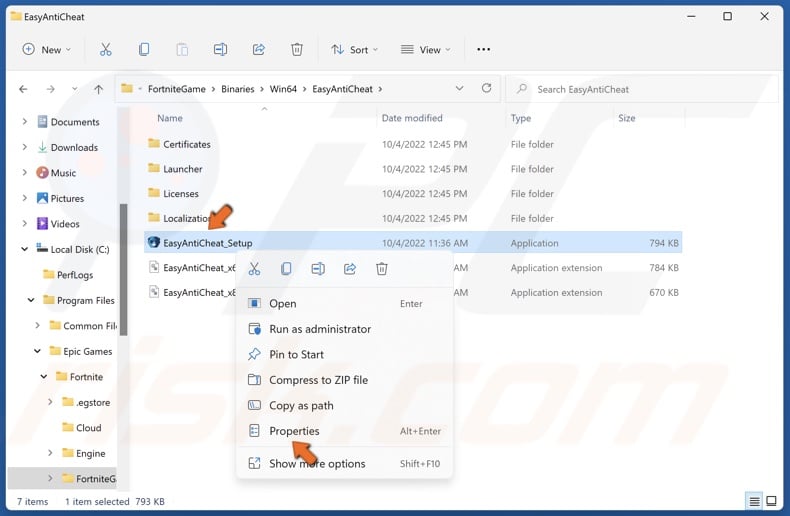This screenshot has height=516, width=790.
Task: Choose Run as administrator
Action: [344, 329]
